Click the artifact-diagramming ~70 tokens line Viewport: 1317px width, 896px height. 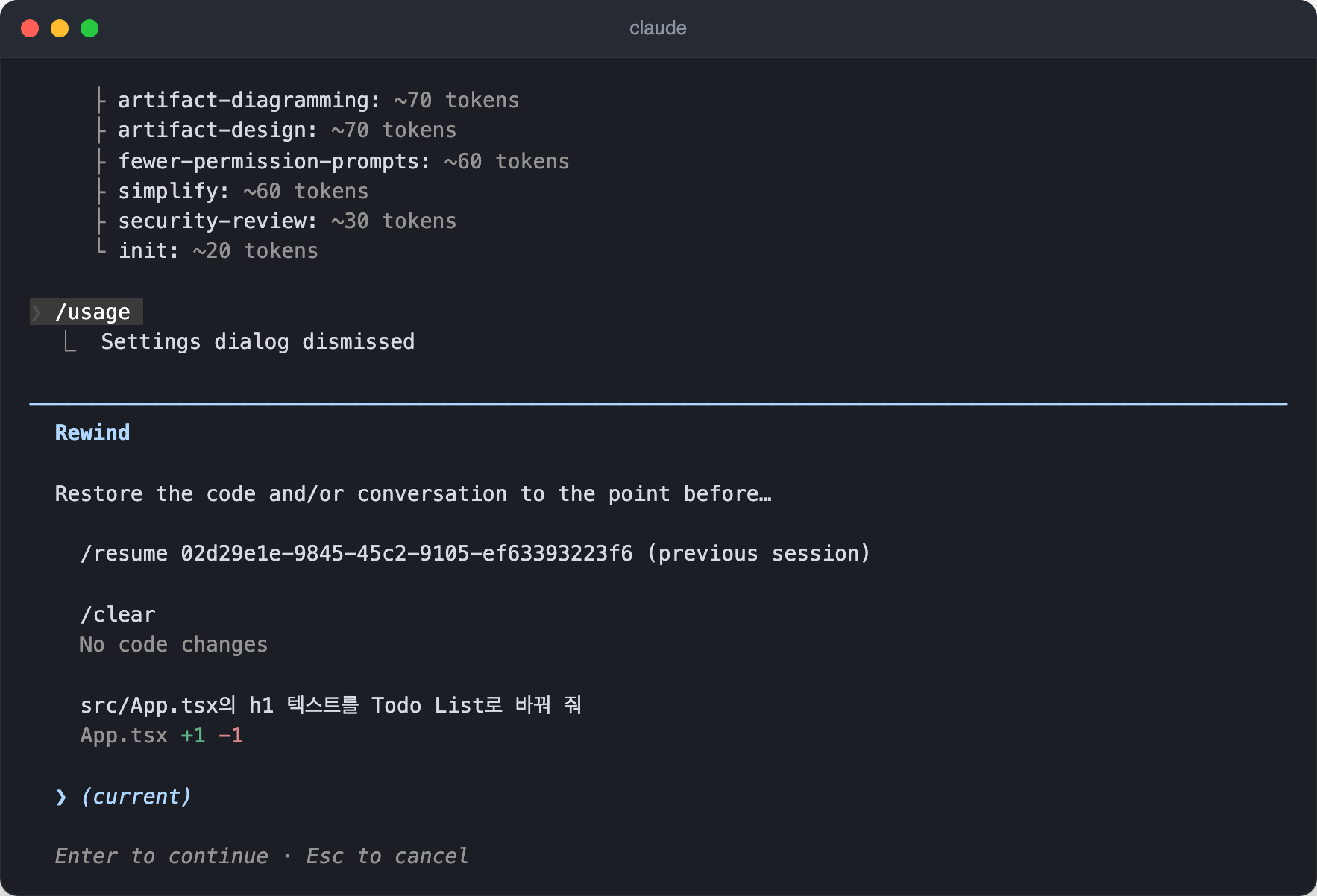coord(318,100)
